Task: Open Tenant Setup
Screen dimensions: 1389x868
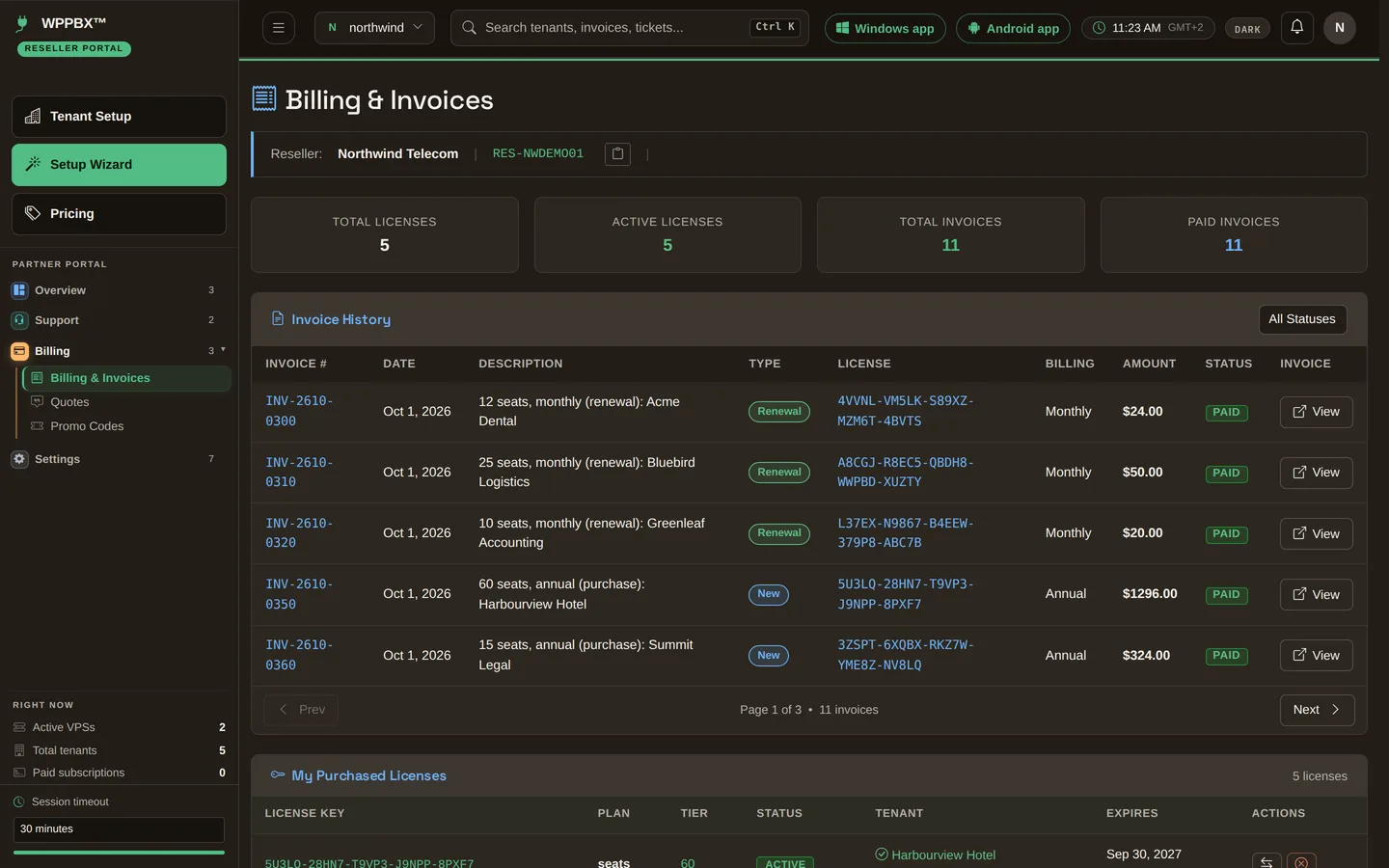Action: pyautogui.click(x=119, y=117)
